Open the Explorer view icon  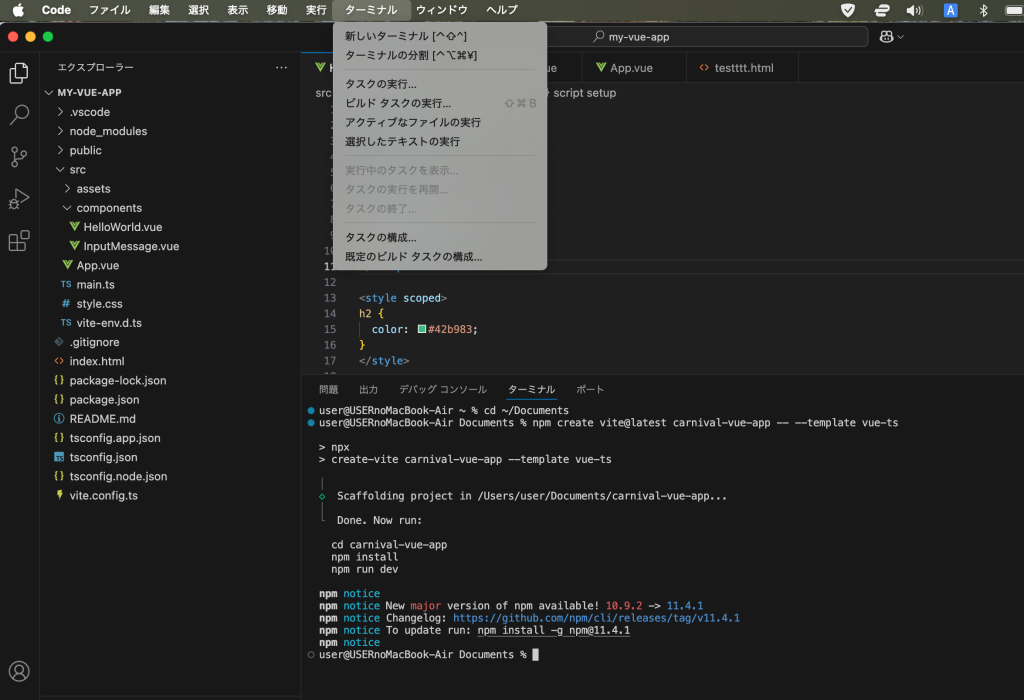[19, 73]
